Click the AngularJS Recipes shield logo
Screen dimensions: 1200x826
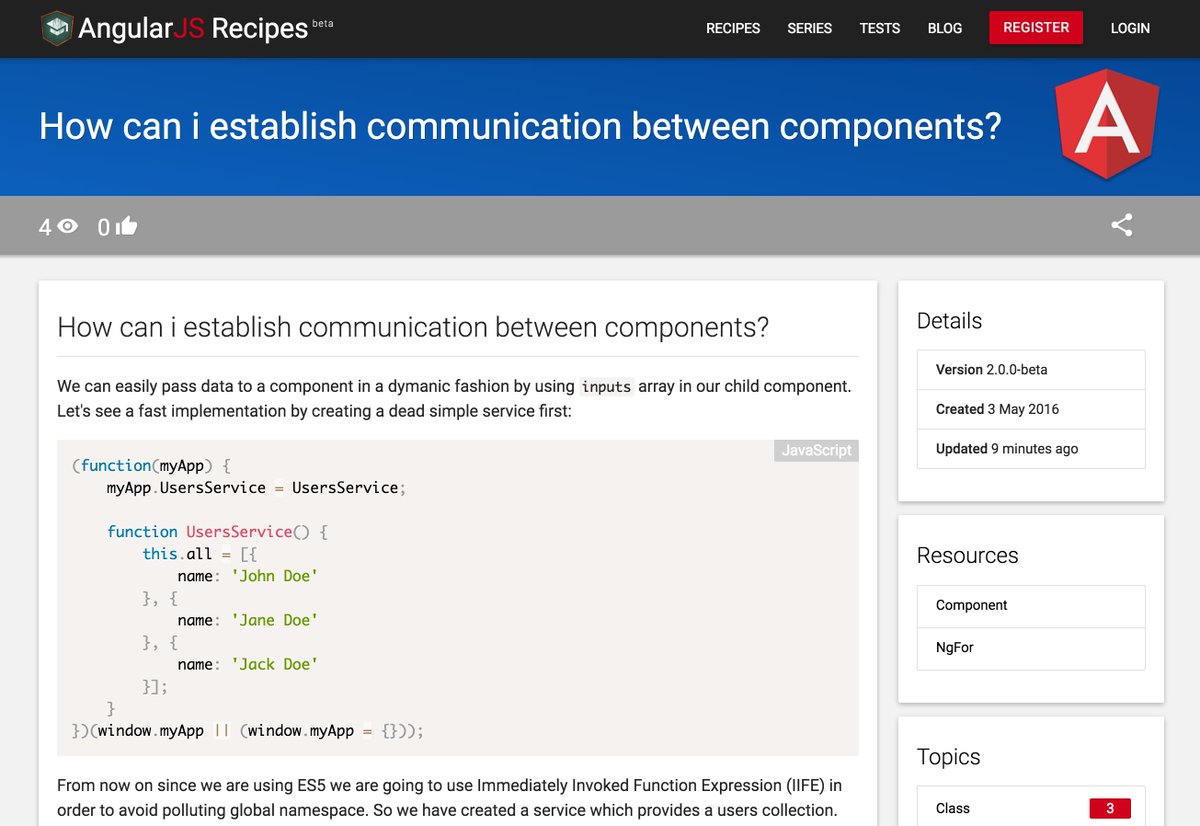click(56, 28)
